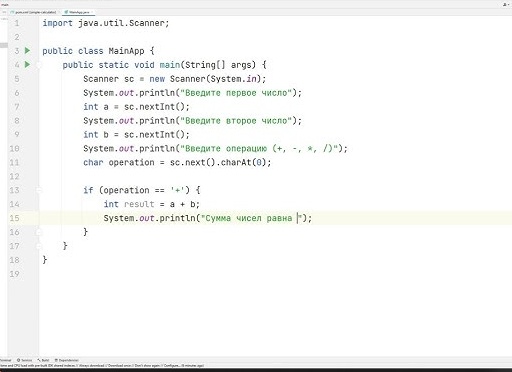
Task: Open the Services tool window
Action: (x=24, y=360)
